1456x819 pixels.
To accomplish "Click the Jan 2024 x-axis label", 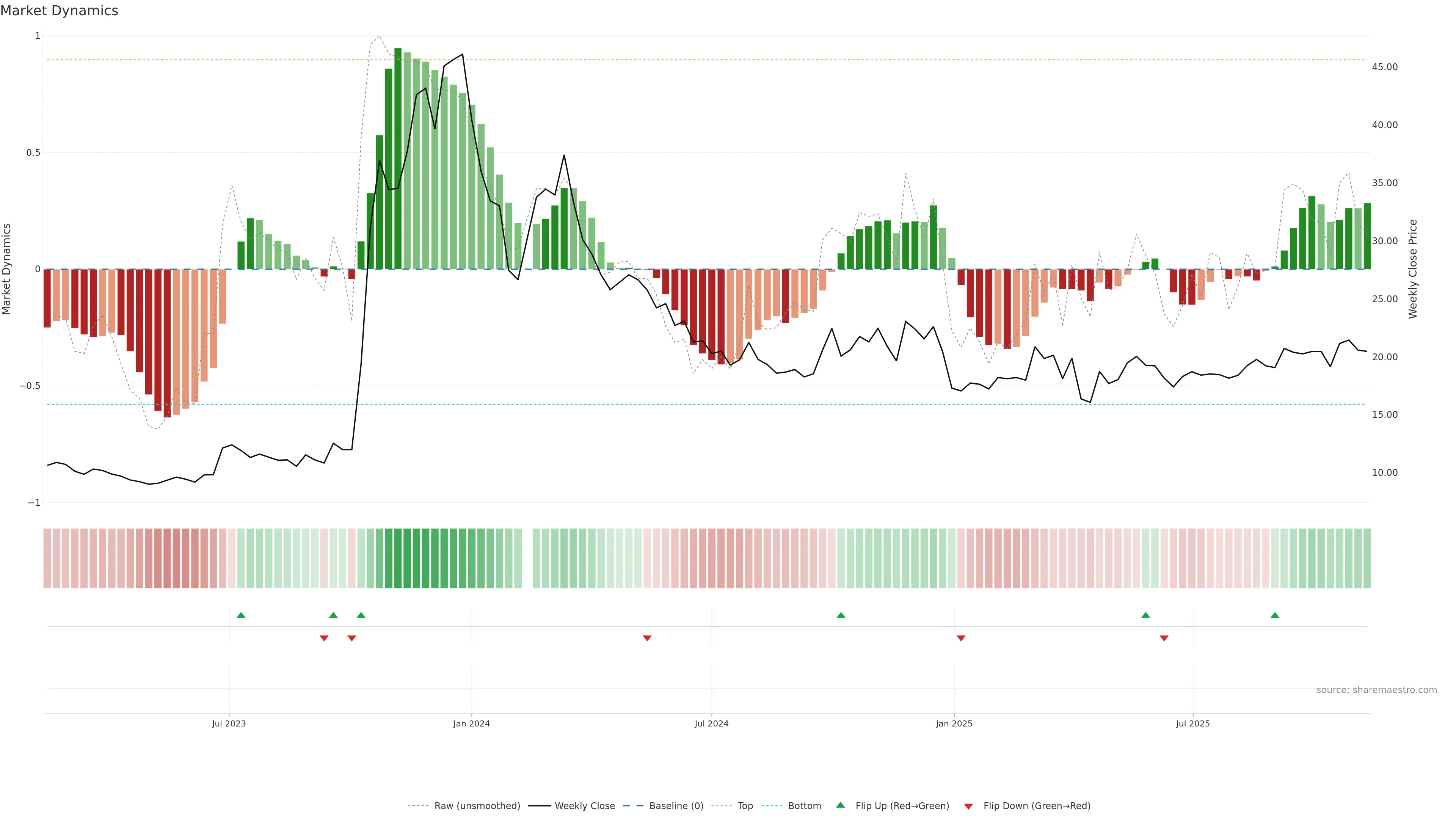I will (x=471, y=723).
